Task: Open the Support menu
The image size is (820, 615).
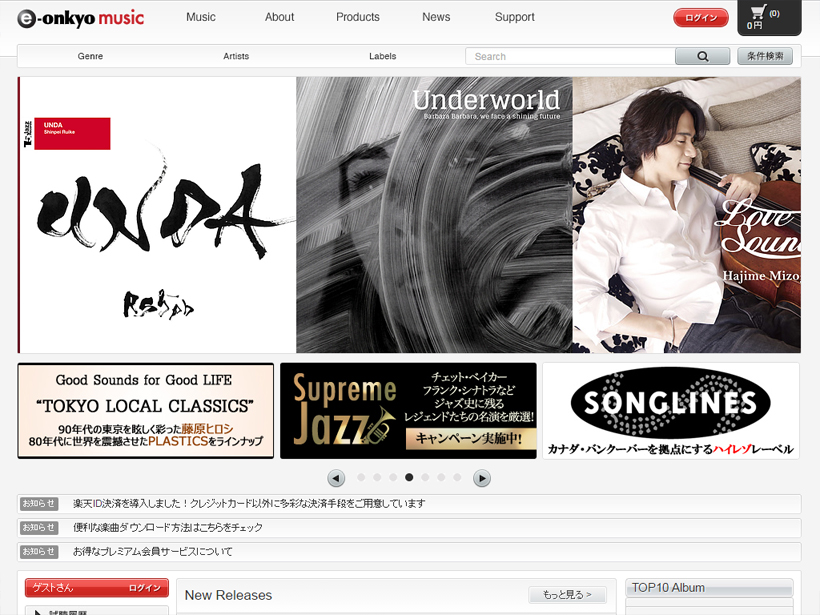Action: 515,17
